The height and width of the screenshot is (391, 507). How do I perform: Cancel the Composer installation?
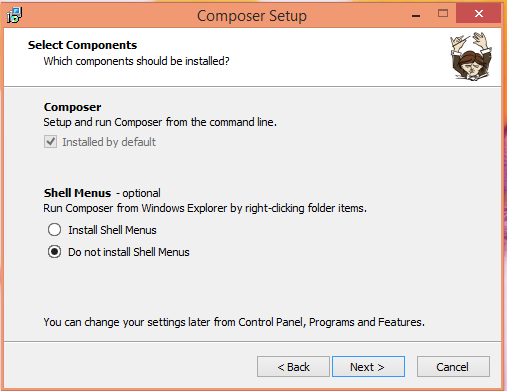(453, 367)
